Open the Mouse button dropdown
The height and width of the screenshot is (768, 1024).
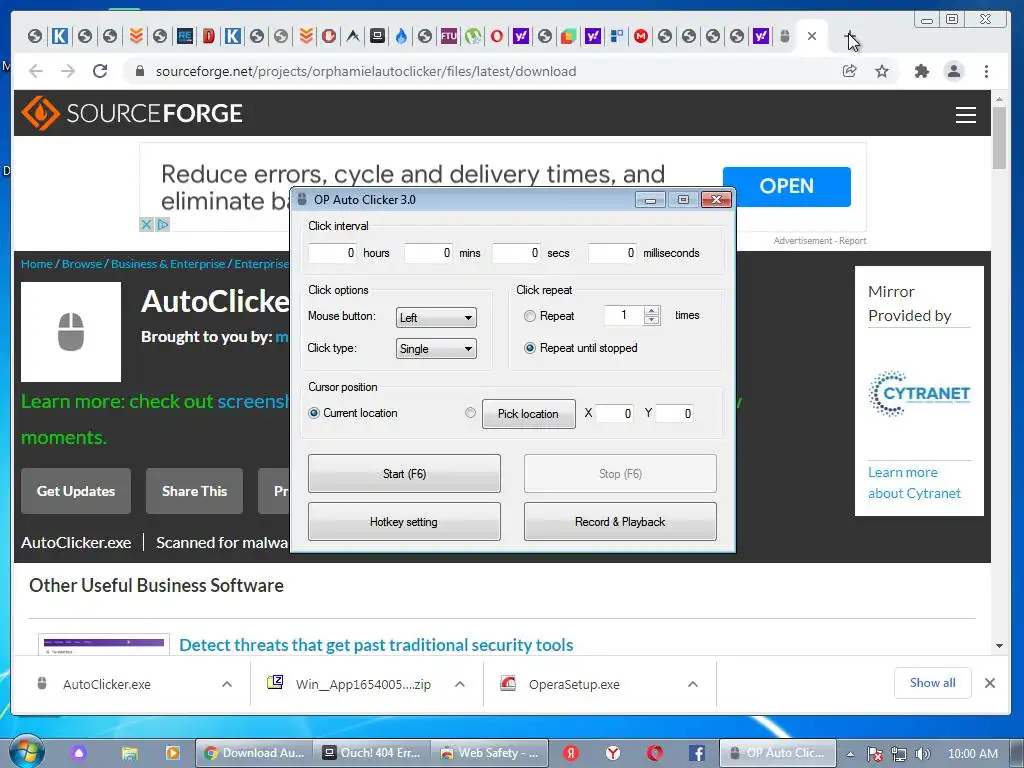click(x=436, y=317)
